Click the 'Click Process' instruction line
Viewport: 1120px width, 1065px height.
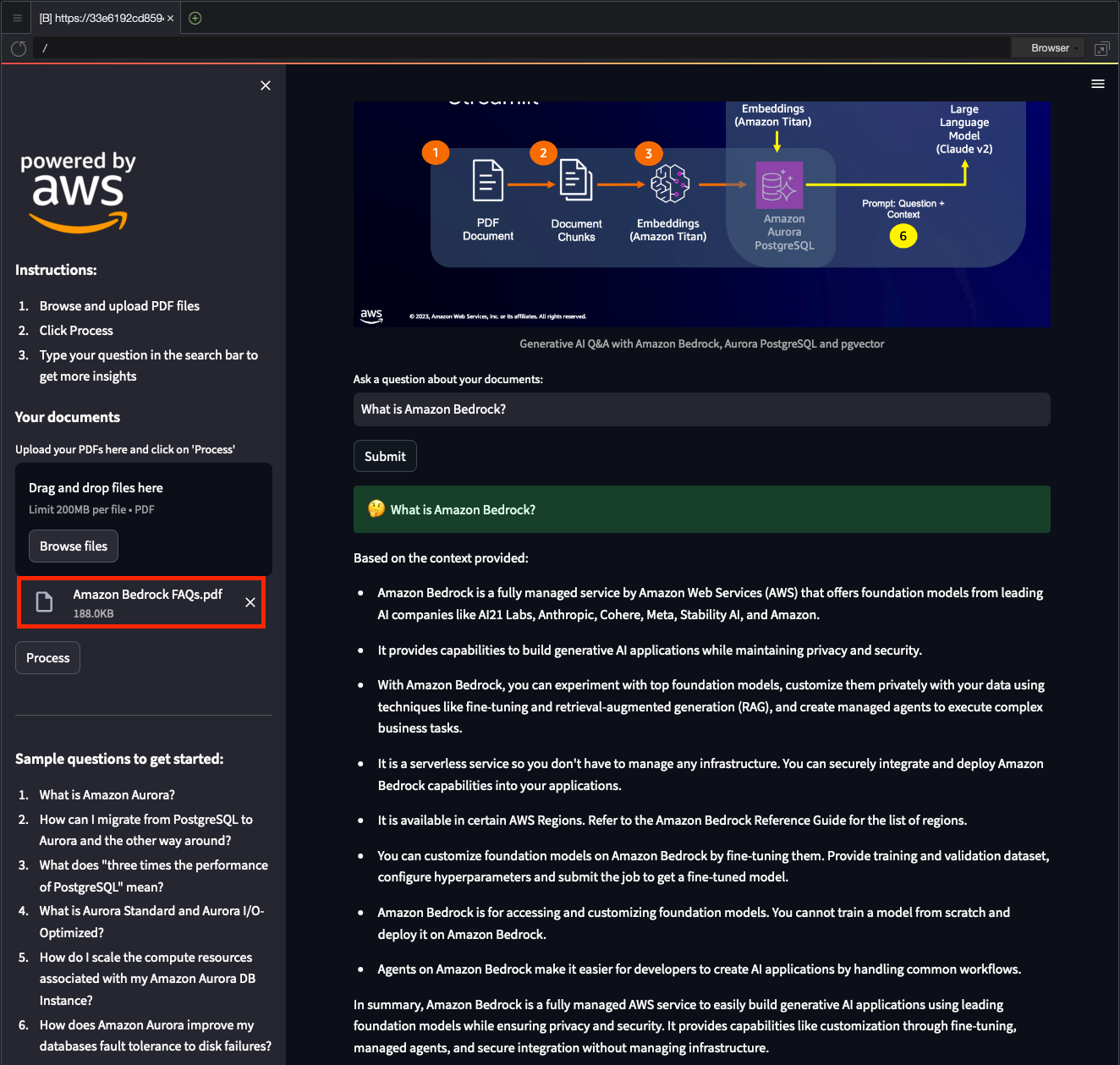coord(76,331)
